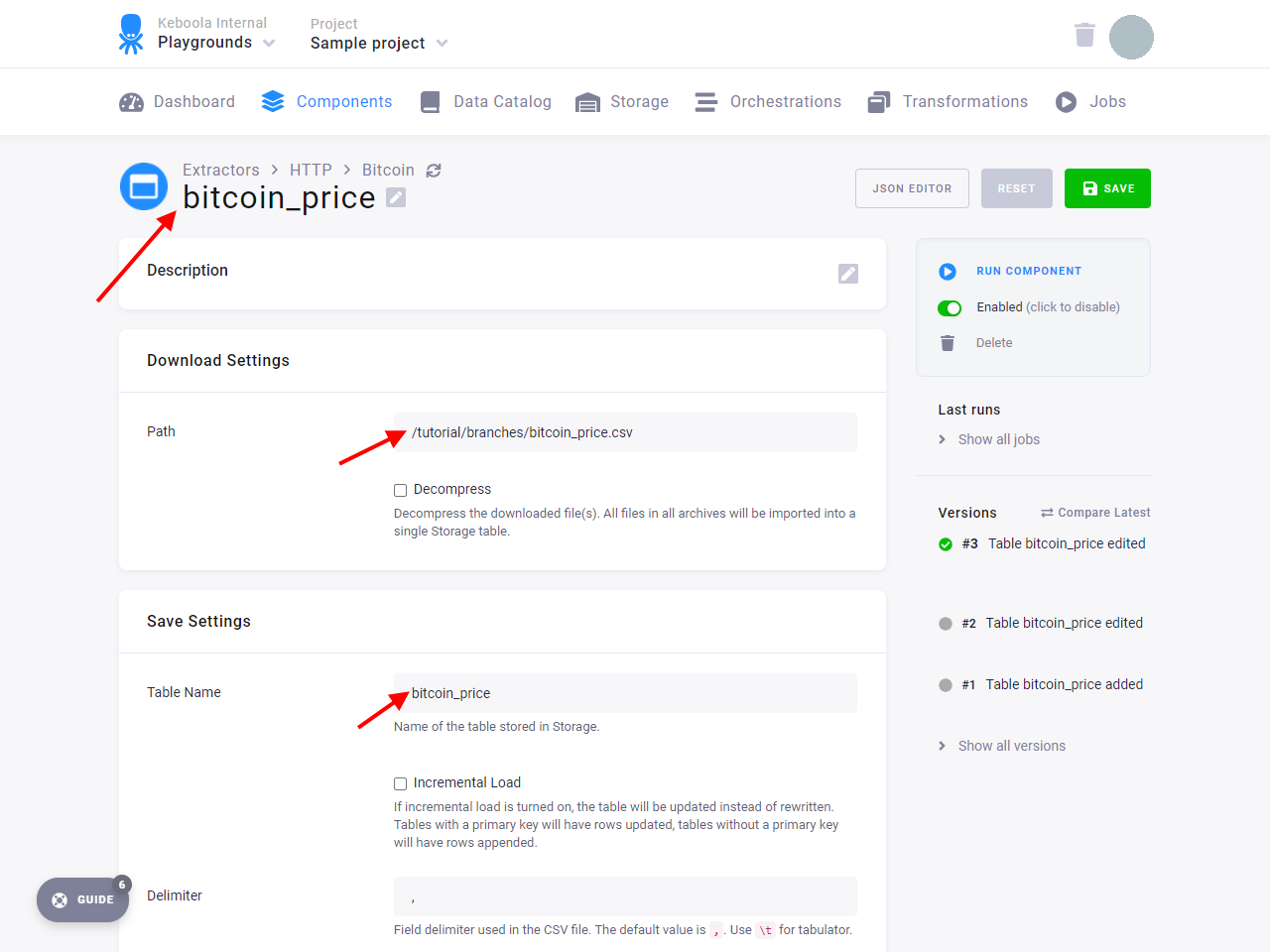Screen dimensions: 1270x952
Task: Check the Decompress checkbox
Action: (x=401, y=490)
